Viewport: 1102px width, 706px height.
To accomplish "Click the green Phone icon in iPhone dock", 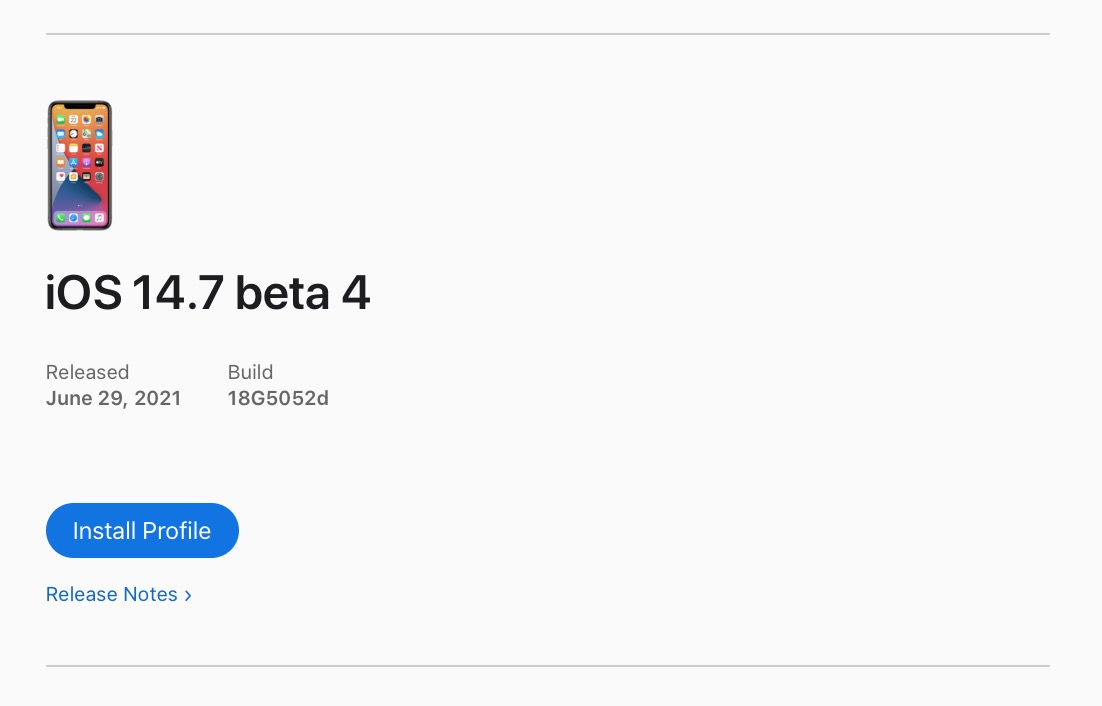I will 60,218.
